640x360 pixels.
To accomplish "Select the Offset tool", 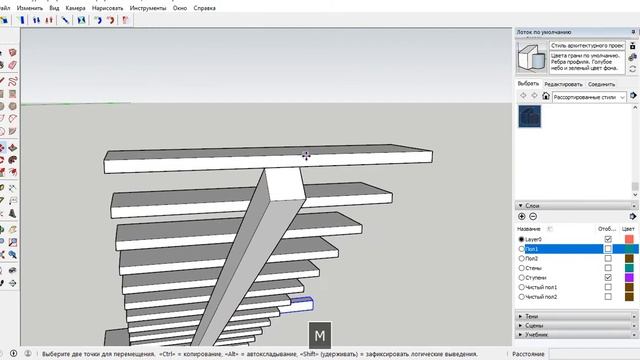I will (13, 173).
